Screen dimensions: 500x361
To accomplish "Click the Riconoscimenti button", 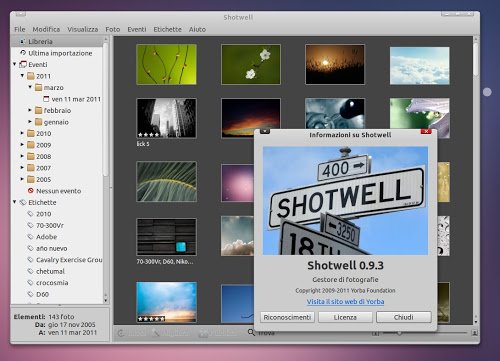I will pos(287,317).
